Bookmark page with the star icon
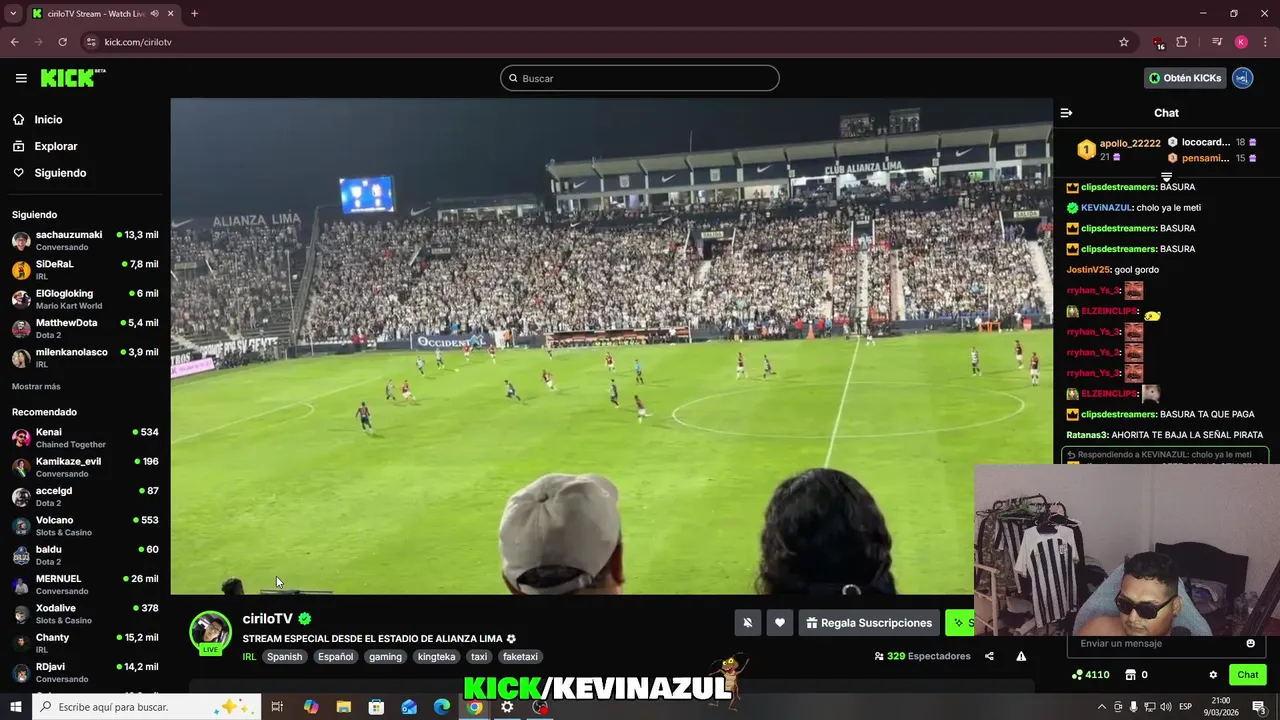 point(1124,42)
